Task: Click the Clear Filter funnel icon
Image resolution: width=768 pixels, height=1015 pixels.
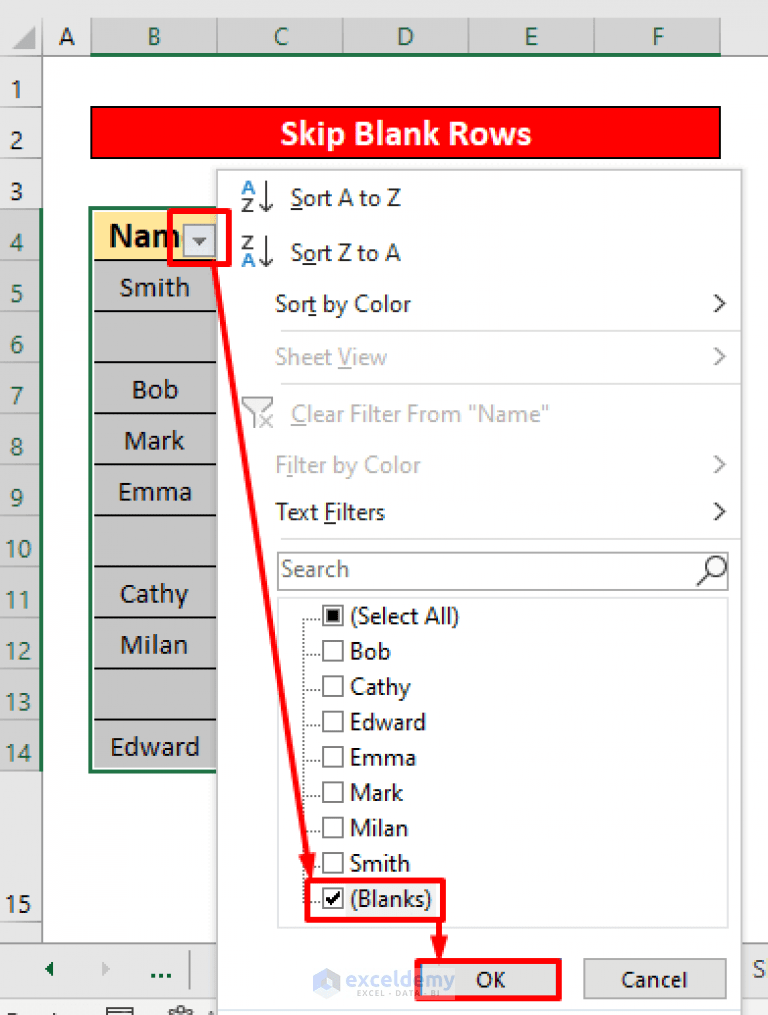Action: (258, 413)
